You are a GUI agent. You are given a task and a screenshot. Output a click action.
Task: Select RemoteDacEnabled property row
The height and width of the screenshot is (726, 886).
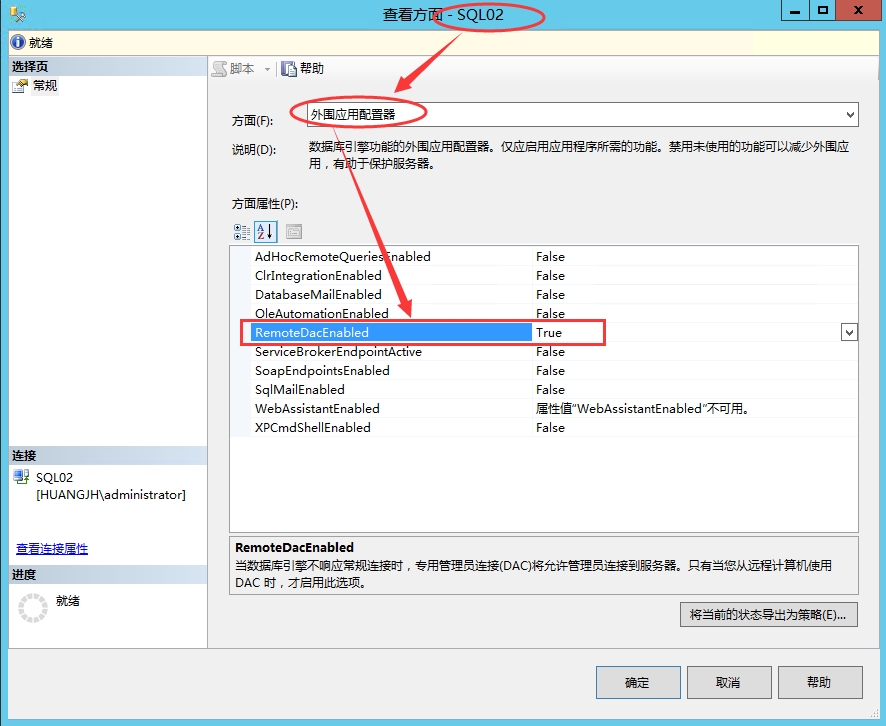(544, 333)
